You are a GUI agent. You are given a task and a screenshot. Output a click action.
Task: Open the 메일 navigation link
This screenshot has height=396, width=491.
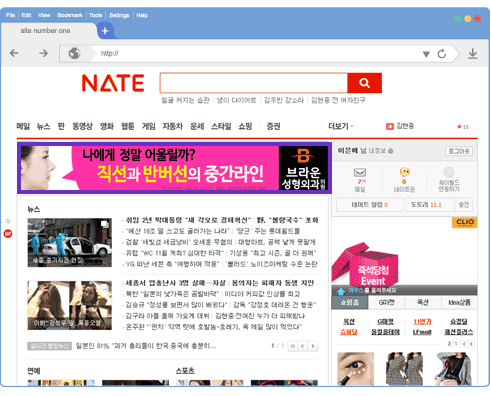coord(23,126)
